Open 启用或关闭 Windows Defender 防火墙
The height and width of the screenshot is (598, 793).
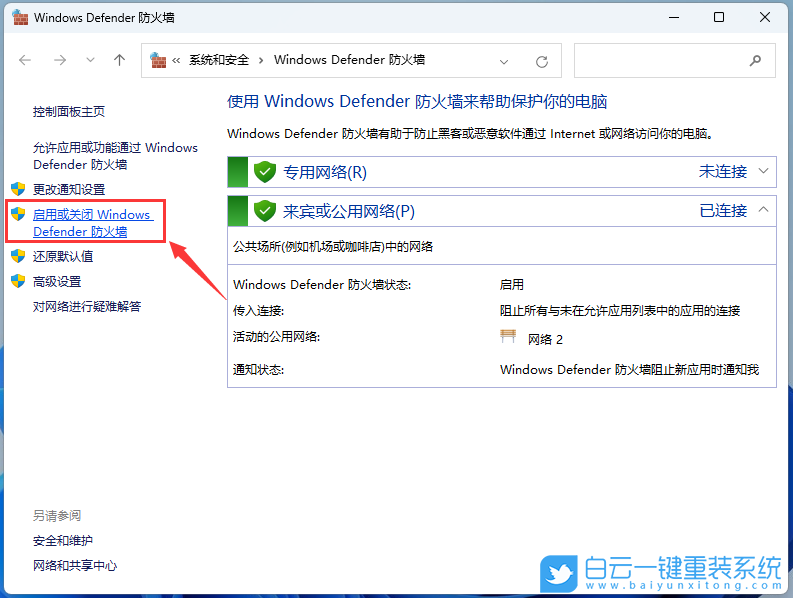click(93, 223)
